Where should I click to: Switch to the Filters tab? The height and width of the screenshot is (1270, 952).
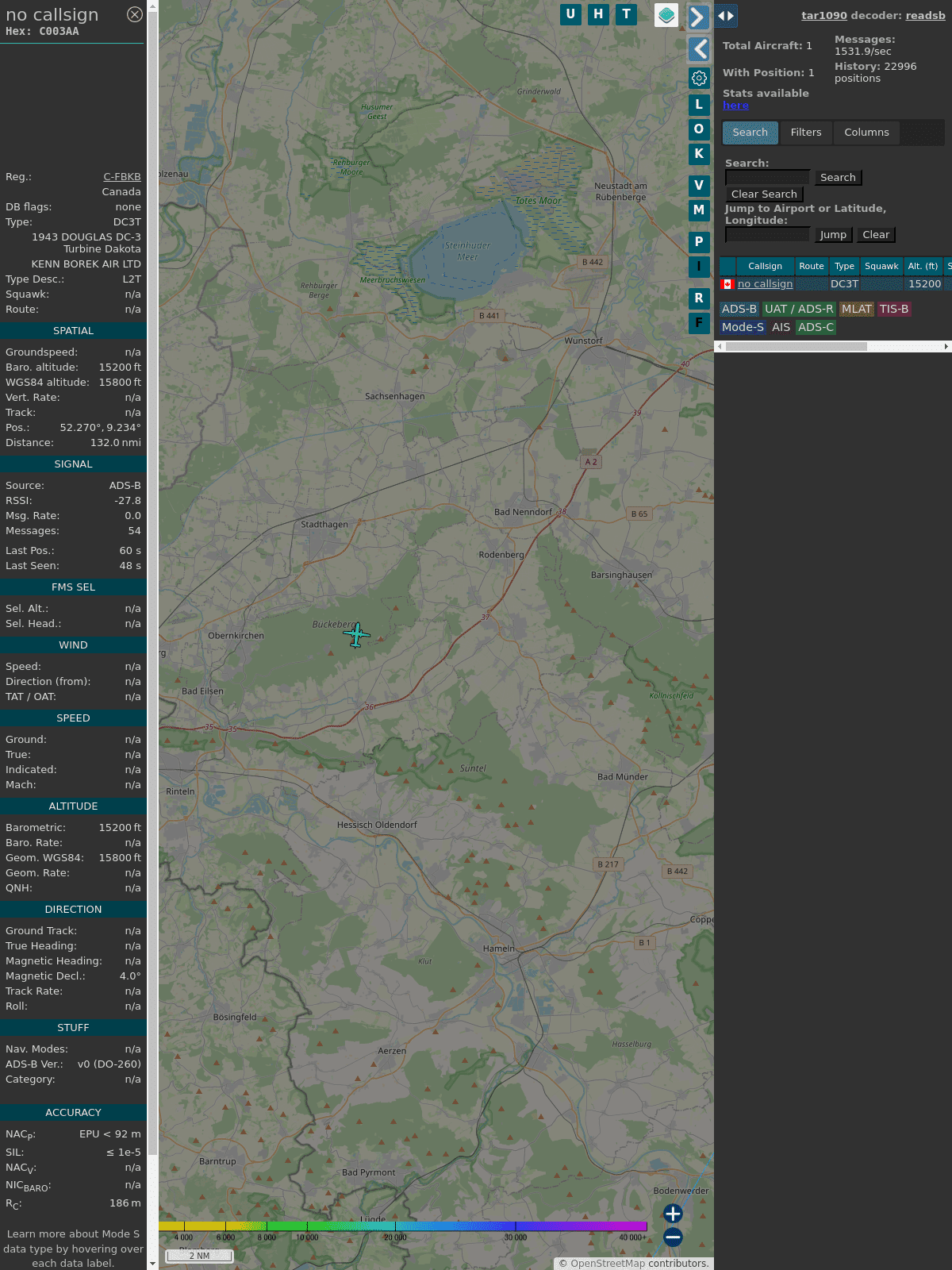806,133
